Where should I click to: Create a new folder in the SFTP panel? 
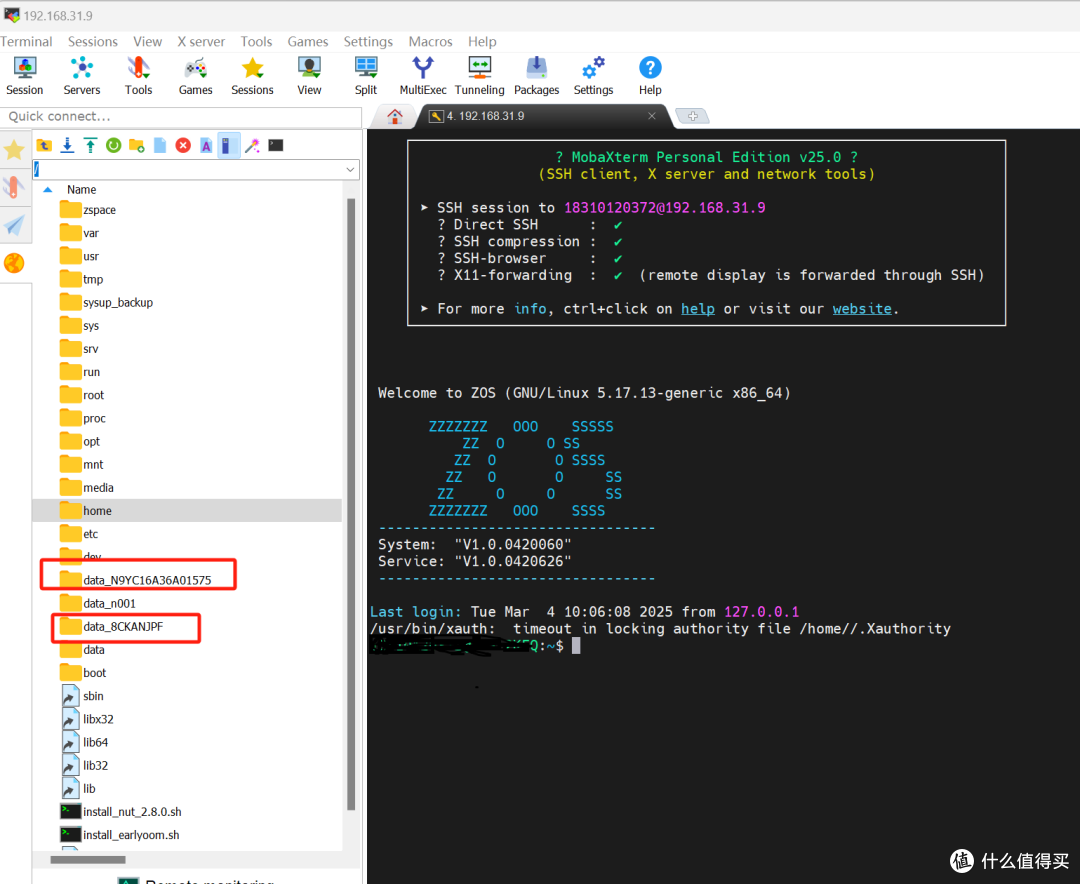coord(136,145)
